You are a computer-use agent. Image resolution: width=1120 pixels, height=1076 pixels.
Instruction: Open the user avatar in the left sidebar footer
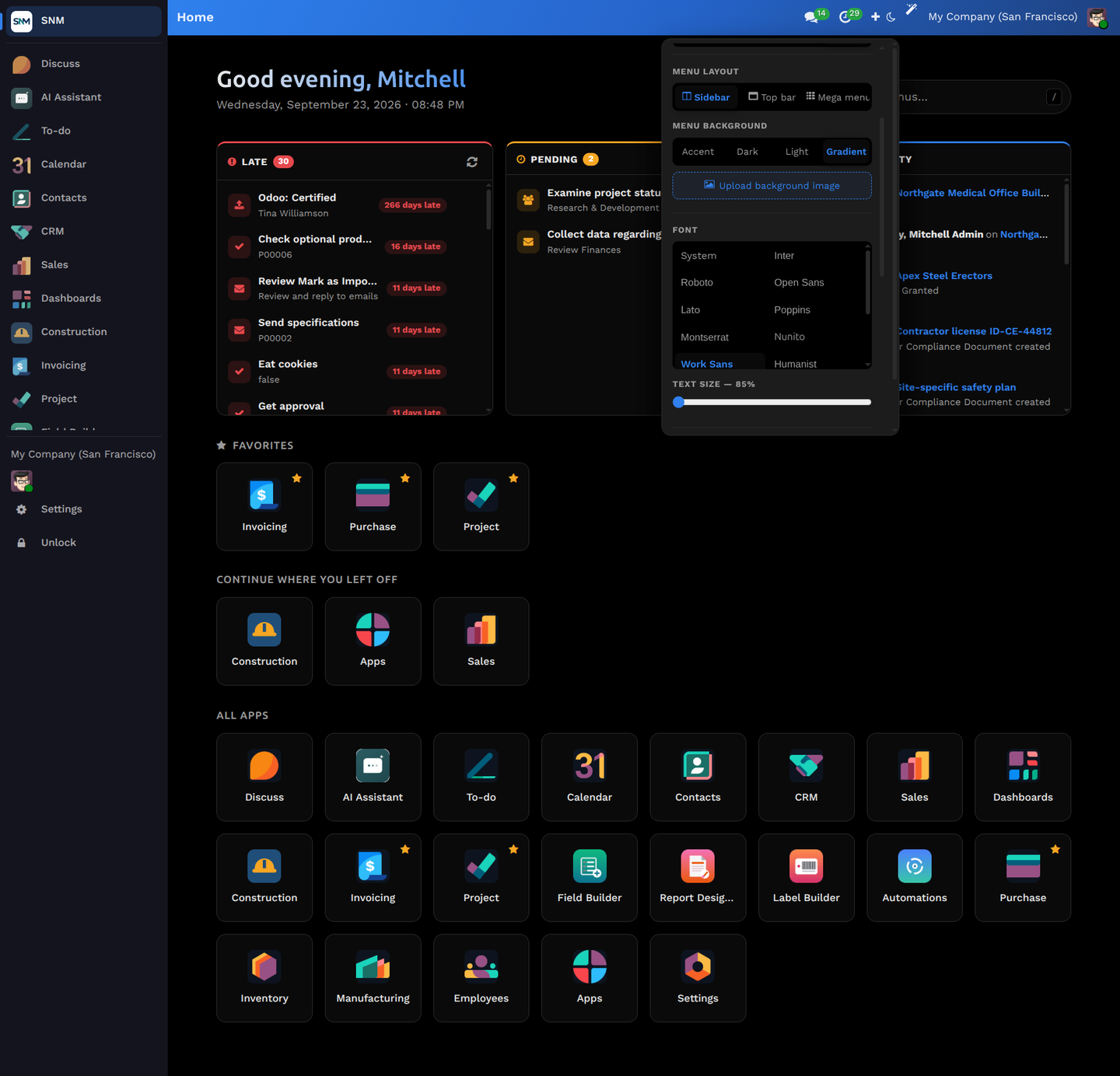pyautogui.click(x=22, y=481)
